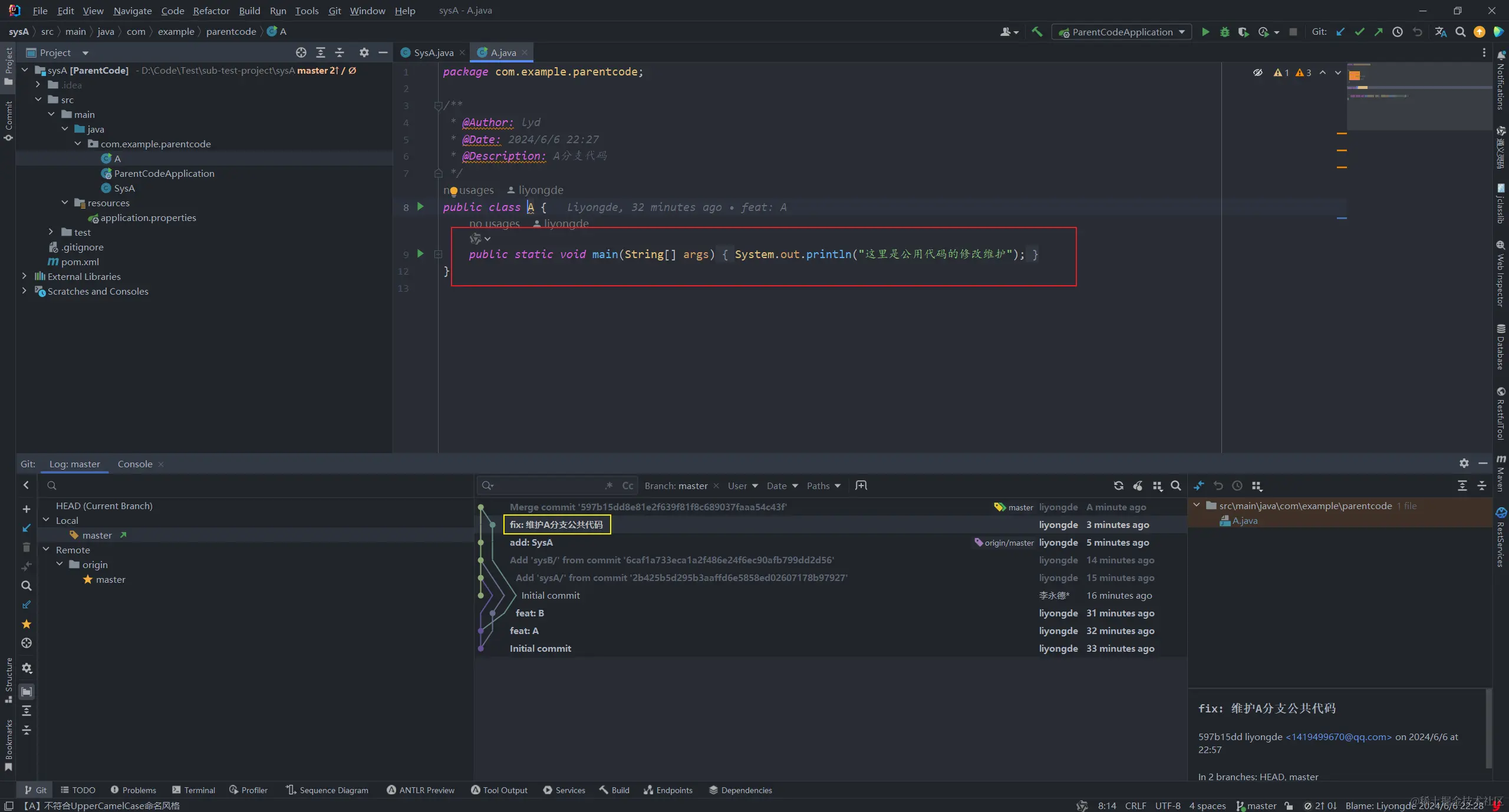Run class A from gutter arrow
This screenshot has height=812, width=1509.
[420, 207]
